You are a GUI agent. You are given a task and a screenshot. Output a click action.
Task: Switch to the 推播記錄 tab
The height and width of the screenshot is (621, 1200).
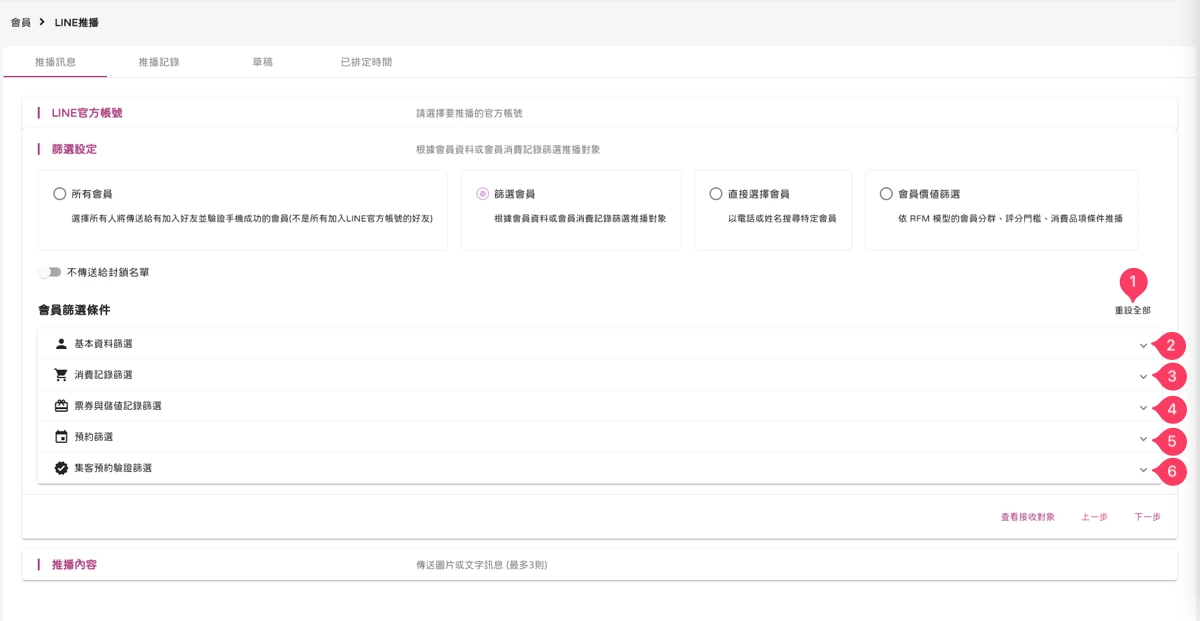(x=159, y=62)
